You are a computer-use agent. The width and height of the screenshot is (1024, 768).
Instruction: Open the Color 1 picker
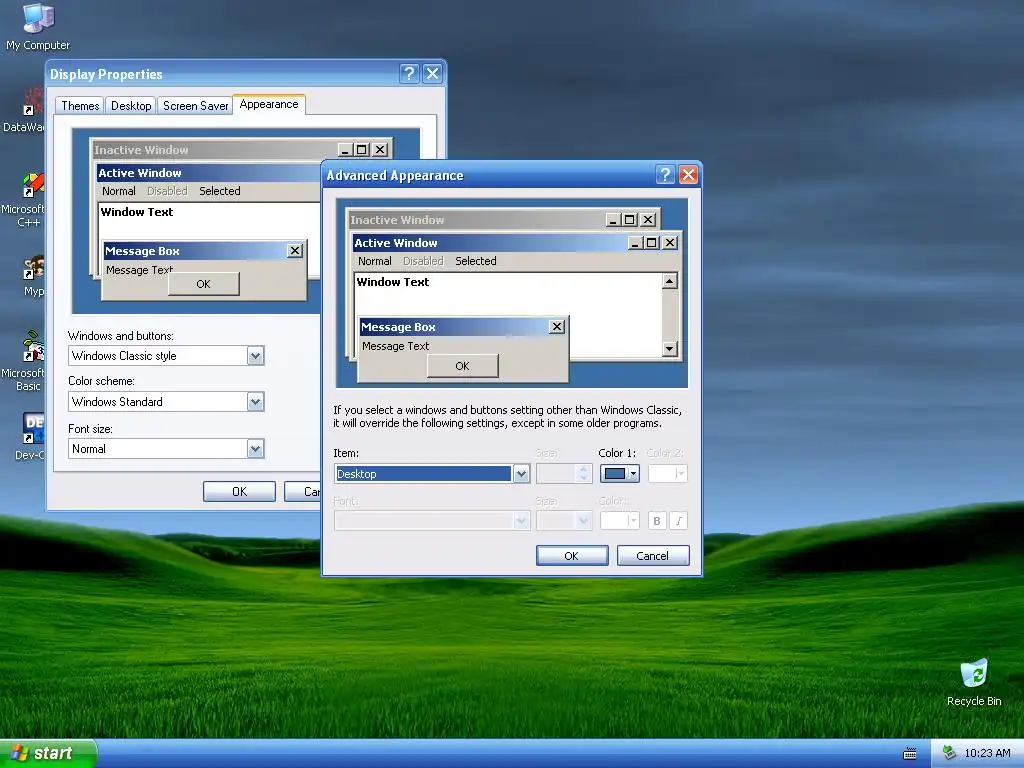(x=619, y=473)
